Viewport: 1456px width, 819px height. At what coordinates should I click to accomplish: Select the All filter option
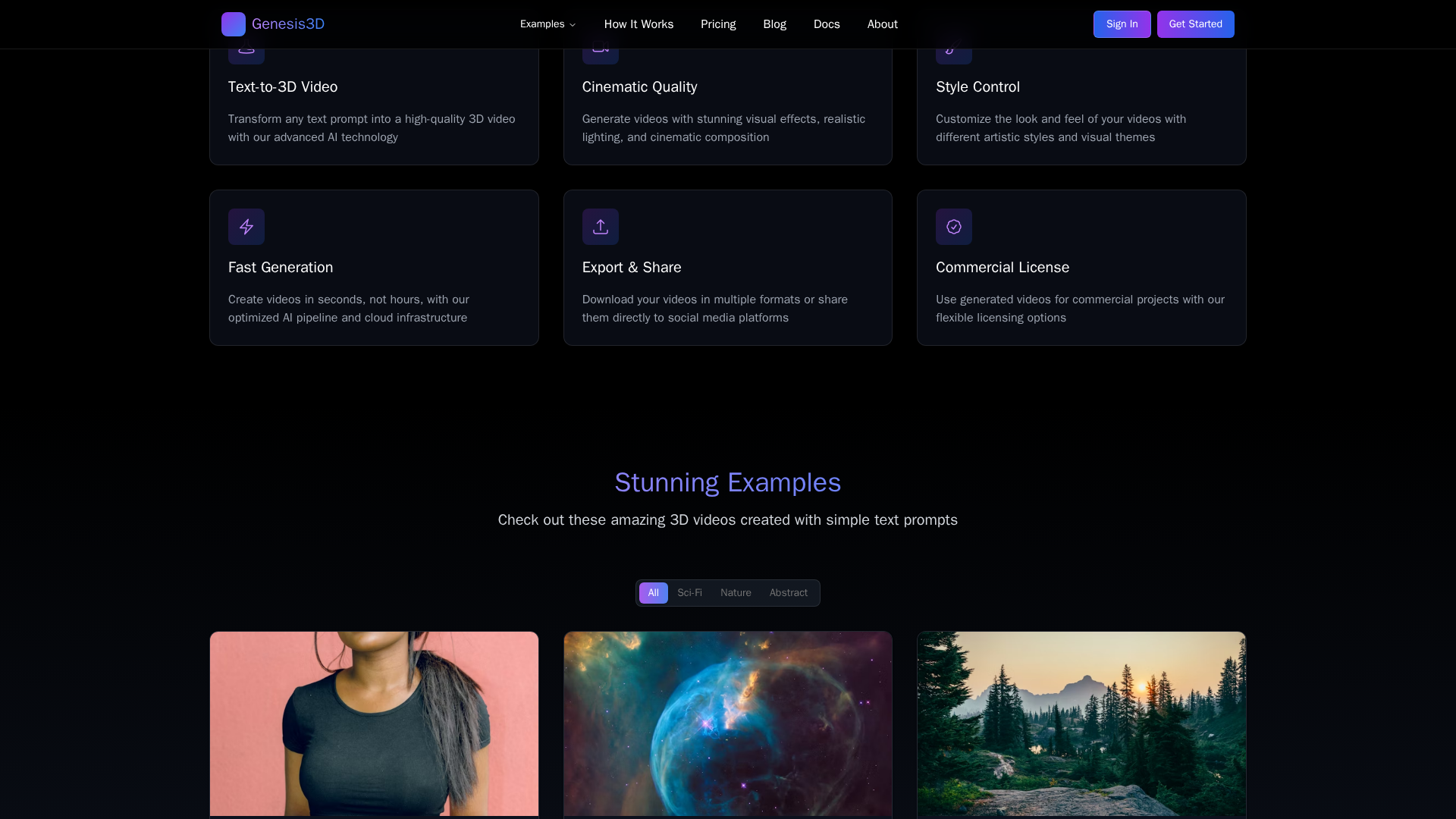click(653, 593)
